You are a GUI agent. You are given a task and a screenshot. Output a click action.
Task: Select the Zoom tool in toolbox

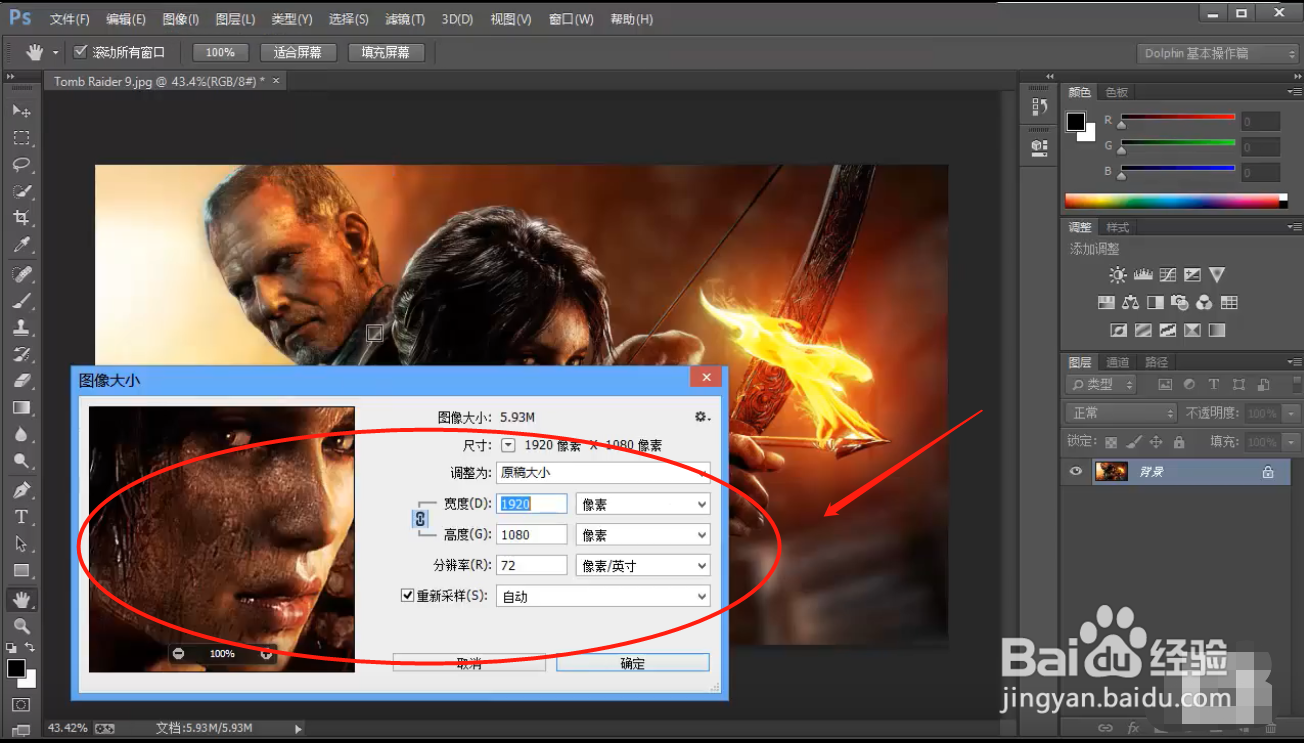(21, 626)
